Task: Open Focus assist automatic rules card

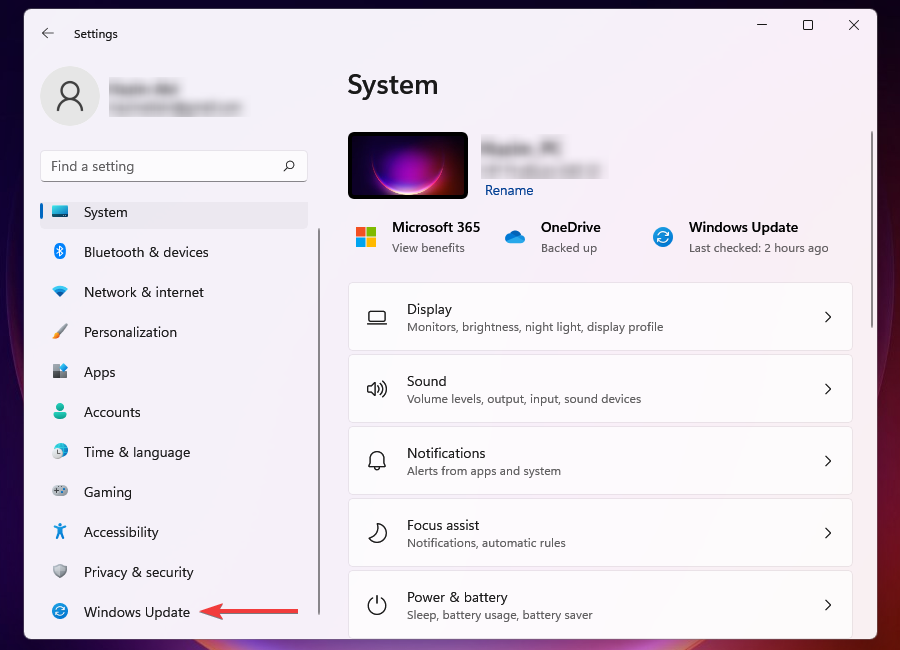Action: (600, 533)
